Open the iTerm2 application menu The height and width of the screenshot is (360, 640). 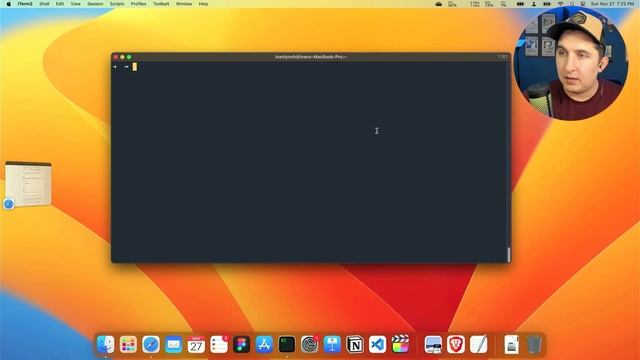[25, 4]
